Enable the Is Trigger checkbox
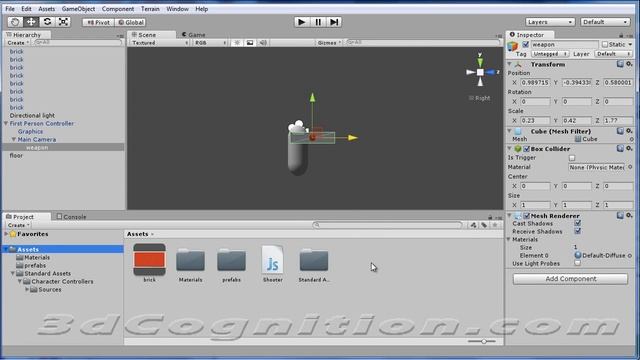Screen dimensions: 640x360 (572, 158)
